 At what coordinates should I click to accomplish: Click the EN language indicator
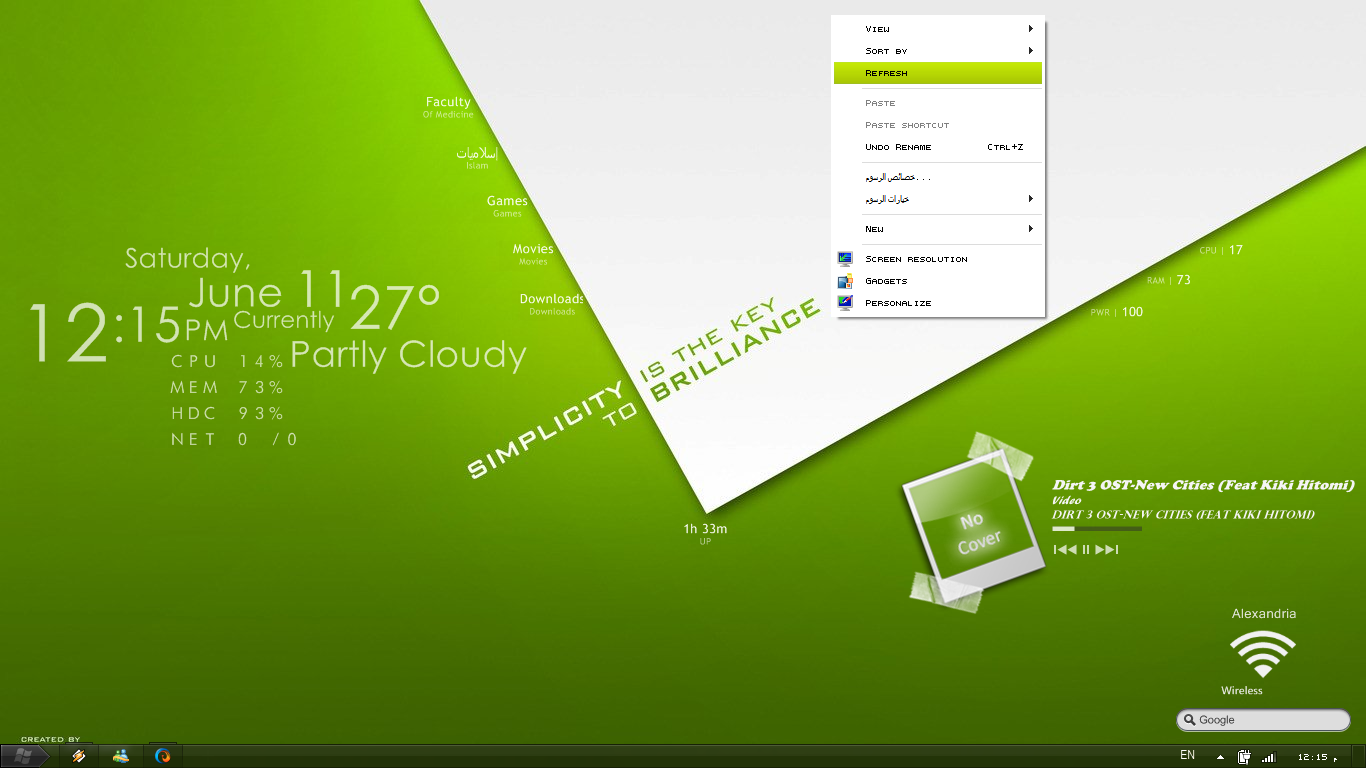[x=1187, y=755]
